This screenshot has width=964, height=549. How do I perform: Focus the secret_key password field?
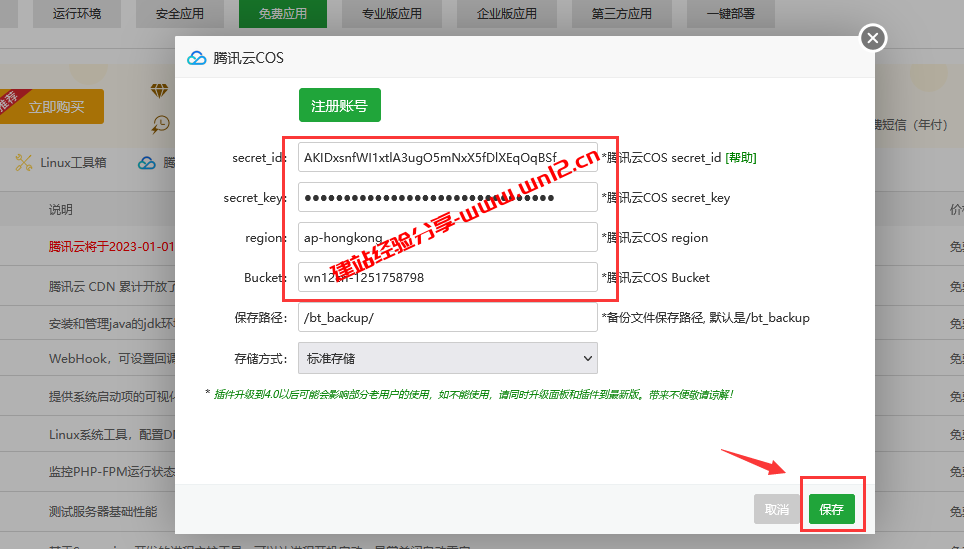click(x=448, y=197)
